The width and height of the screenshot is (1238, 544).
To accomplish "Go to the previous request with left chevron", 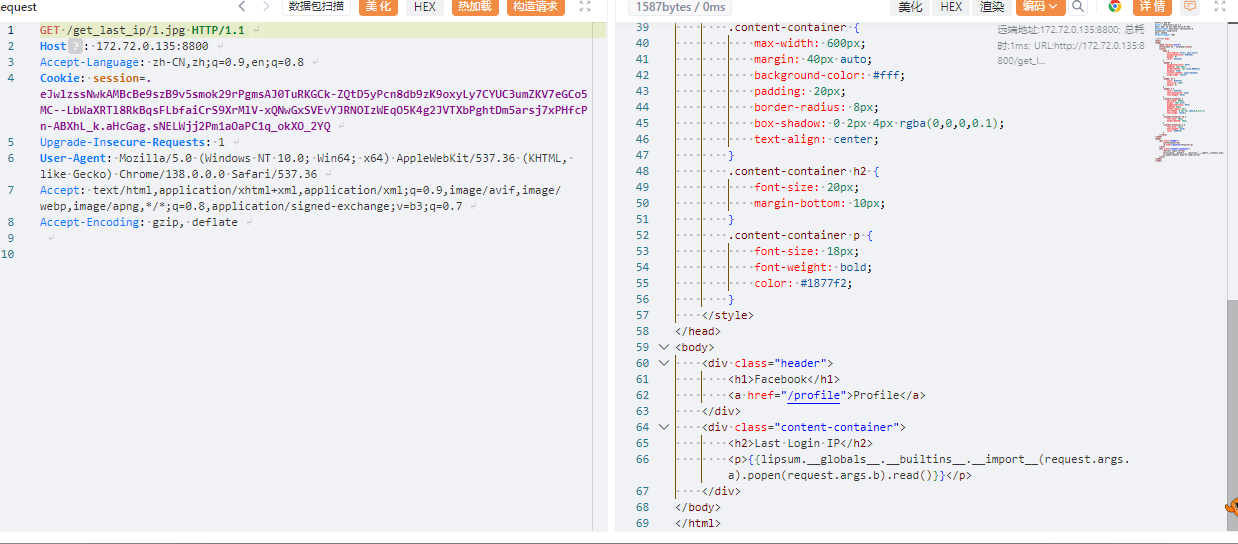I will click(242, 7).
